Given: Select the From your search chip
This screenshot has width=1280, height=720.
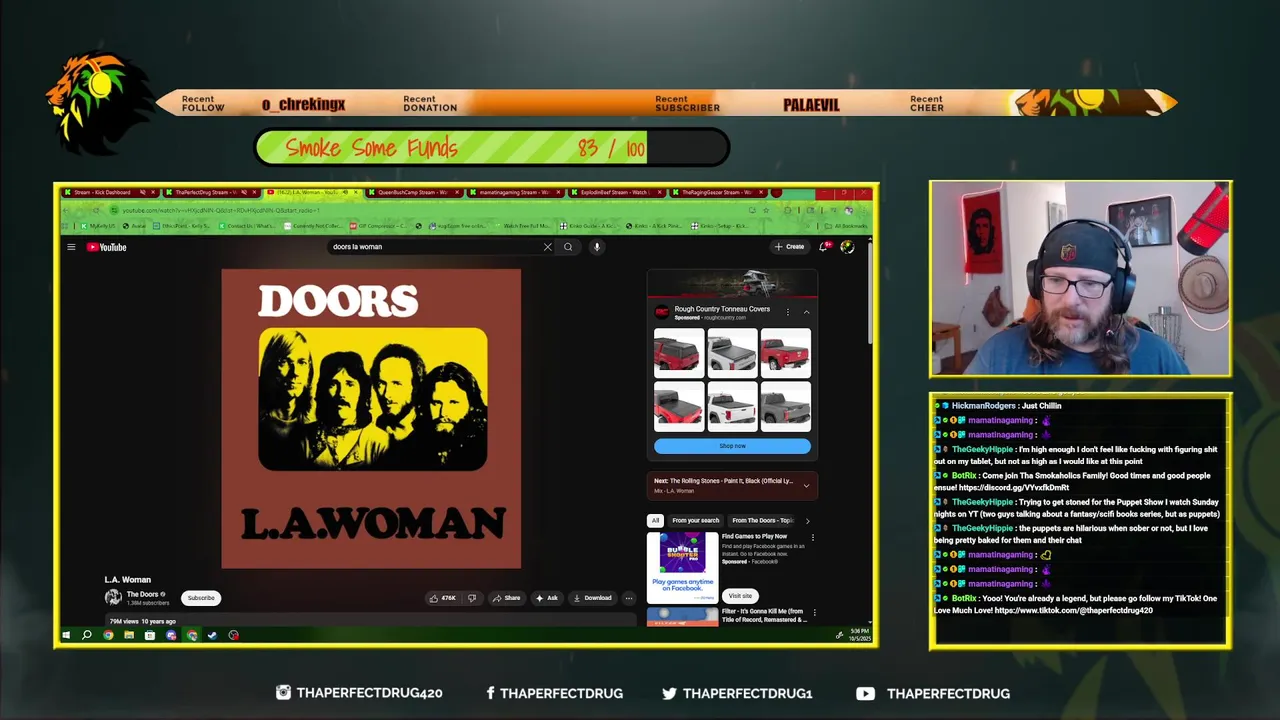Looking at the screenshot, I should point(695,520).
